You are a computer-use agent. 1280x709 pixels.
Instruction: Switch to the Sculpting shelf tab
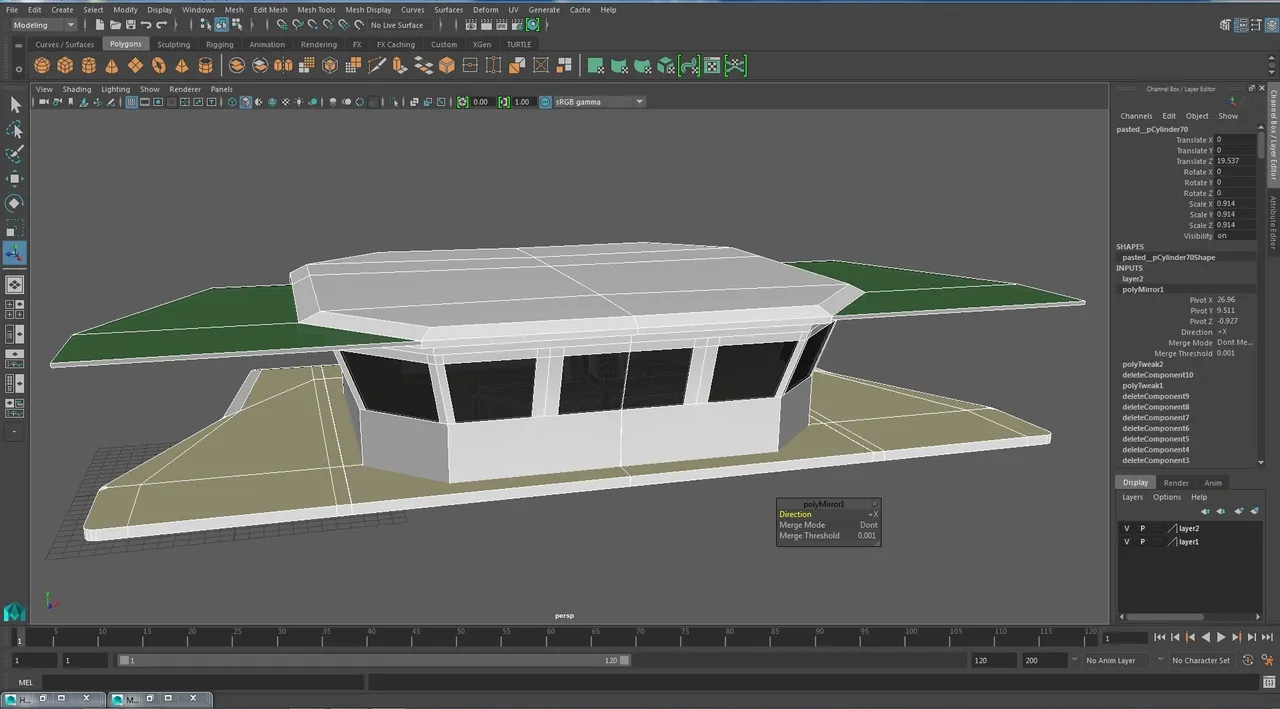click(173, 45)
